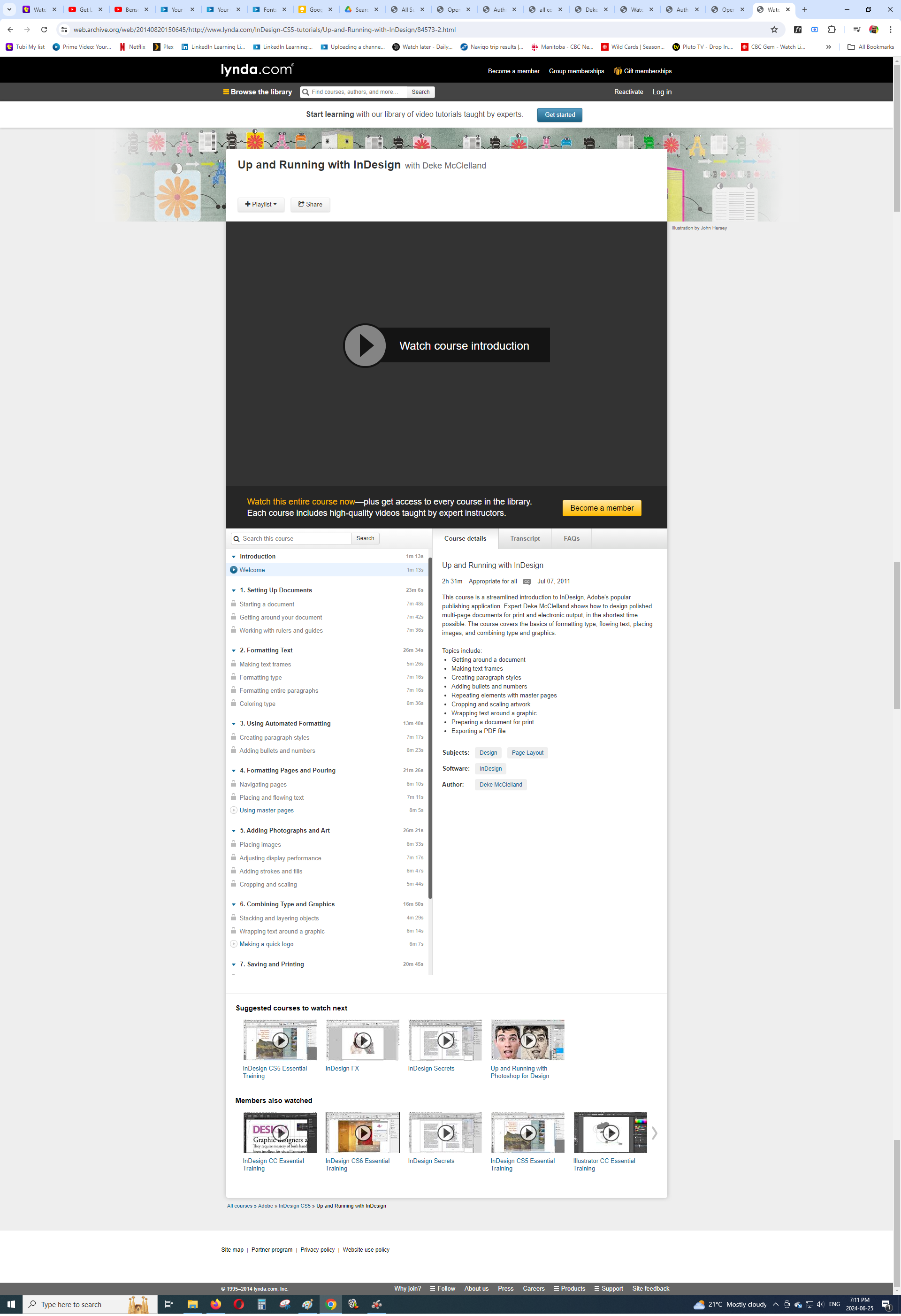Open the FAQs tab
901x1316 pixels.
tap(571, 538)
